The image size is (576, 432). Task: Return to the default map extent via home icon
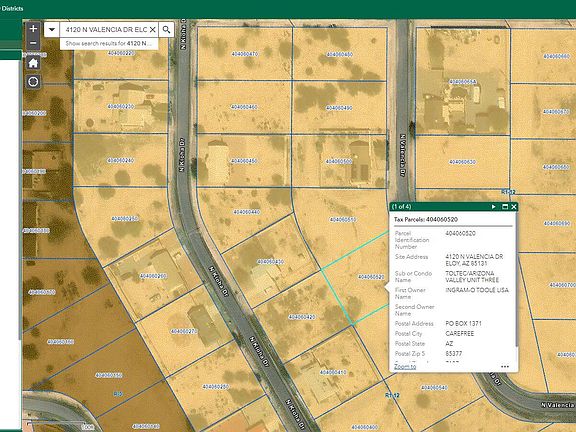33,63
